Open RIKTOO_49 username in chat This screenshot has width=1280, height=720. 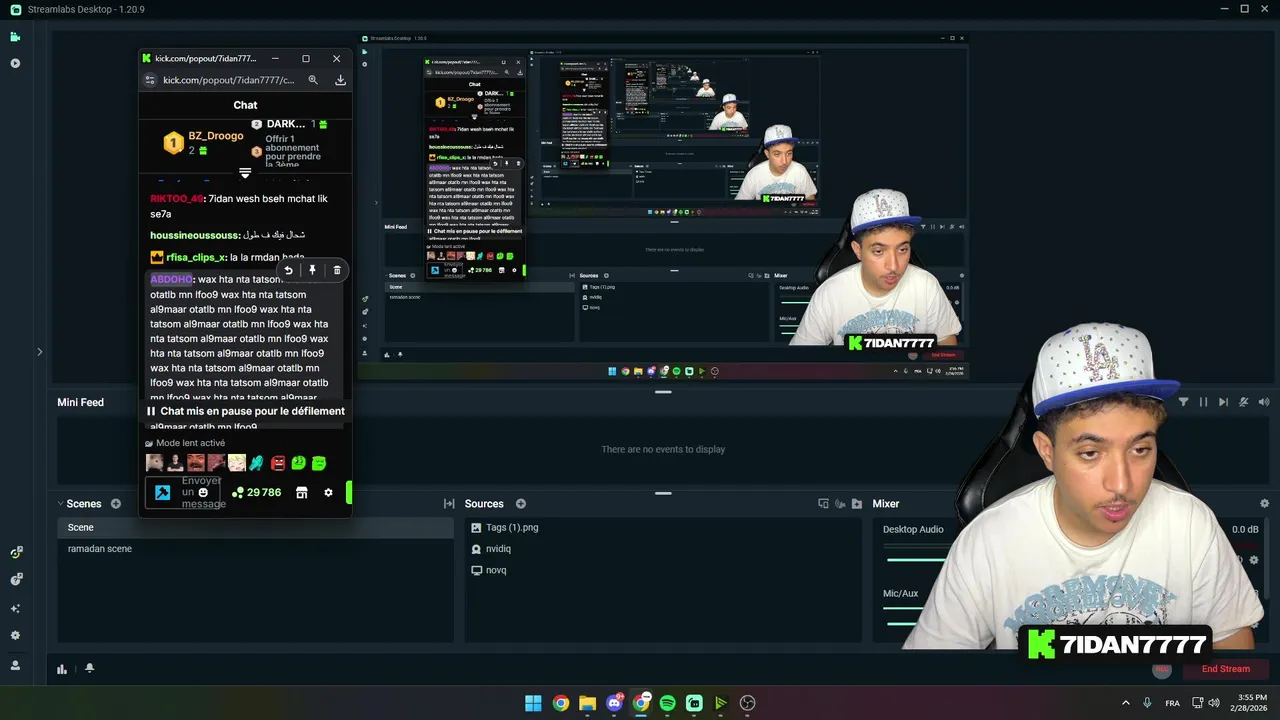[177, 199]
